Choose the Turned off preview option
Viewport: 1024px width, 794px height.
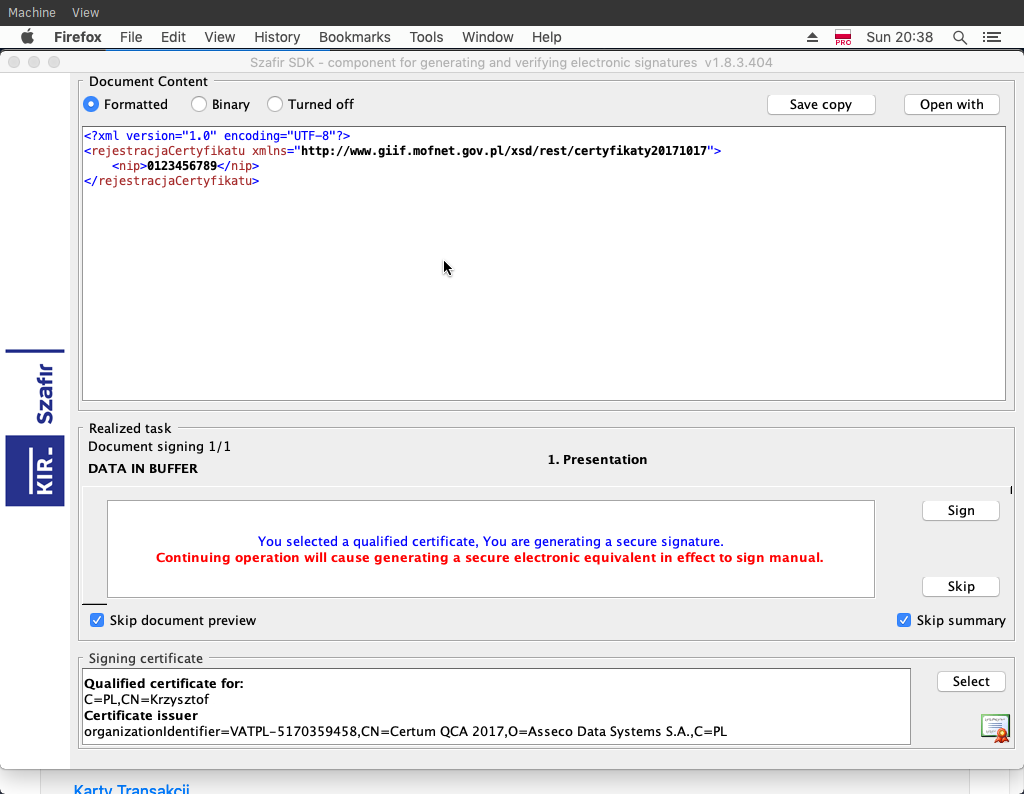click(x=275, y=104)
